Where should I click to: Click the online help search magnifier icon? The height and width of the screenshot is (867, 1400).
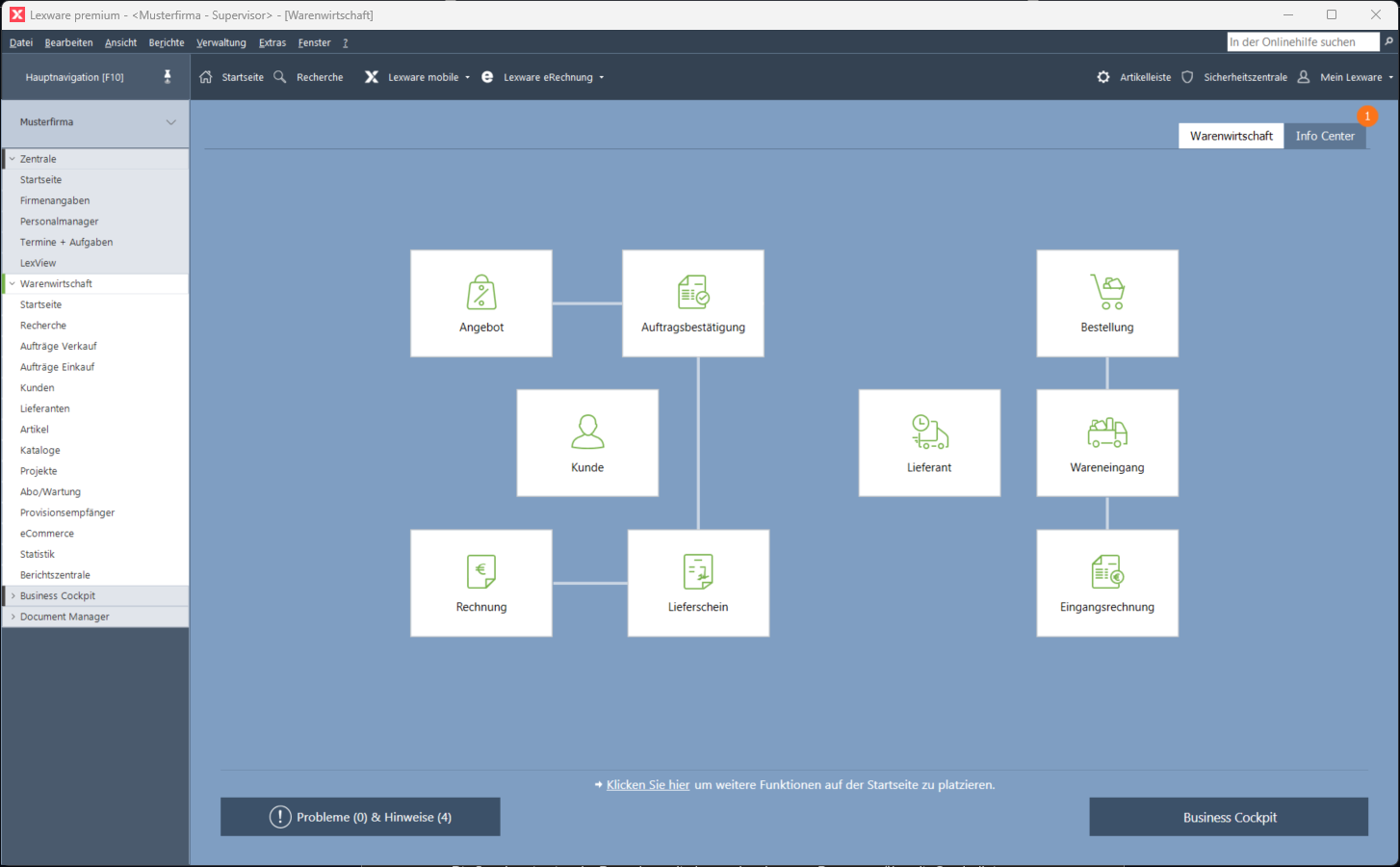(x=1388, y=42)
